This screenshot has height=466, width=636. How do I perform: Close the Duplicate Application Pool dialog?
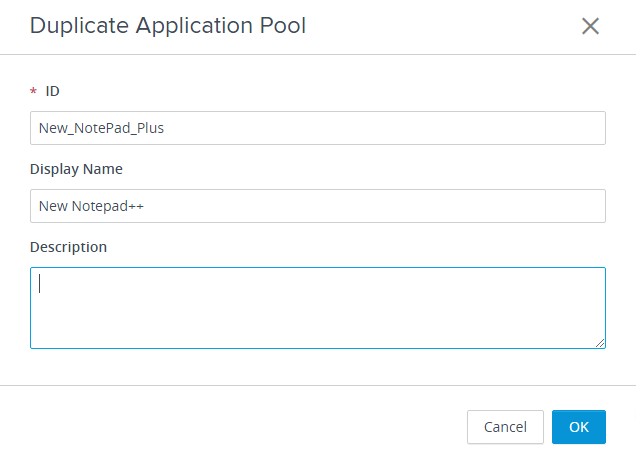(x=590, y=26)
